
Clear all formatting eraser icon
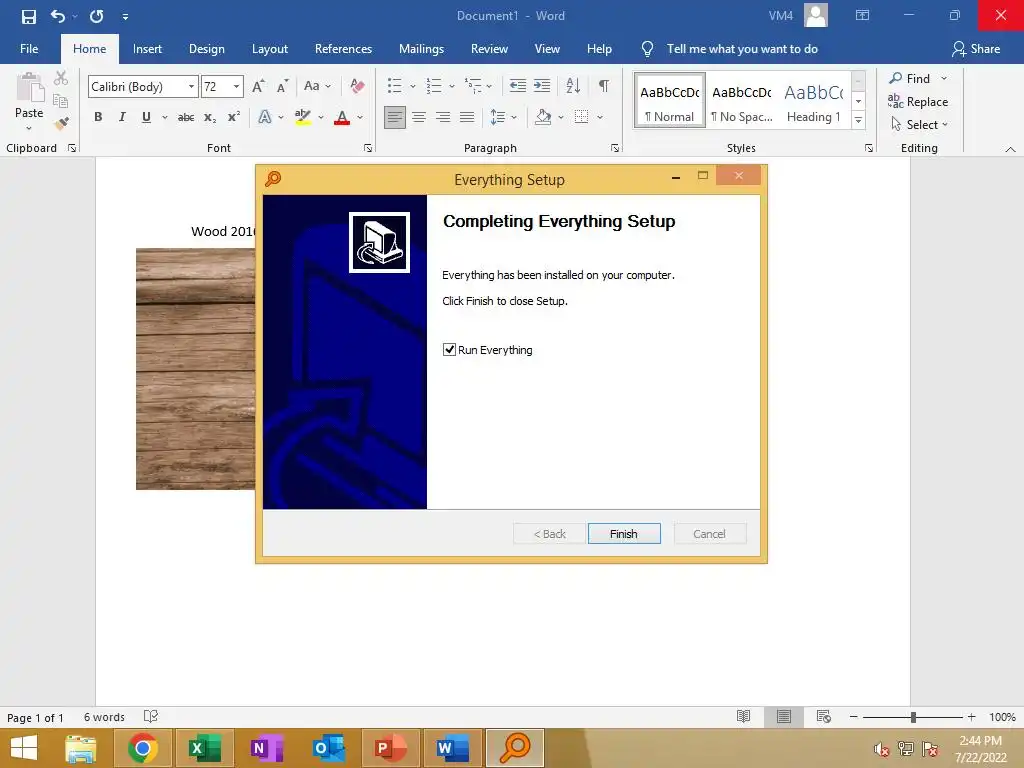tap(357, 86)
